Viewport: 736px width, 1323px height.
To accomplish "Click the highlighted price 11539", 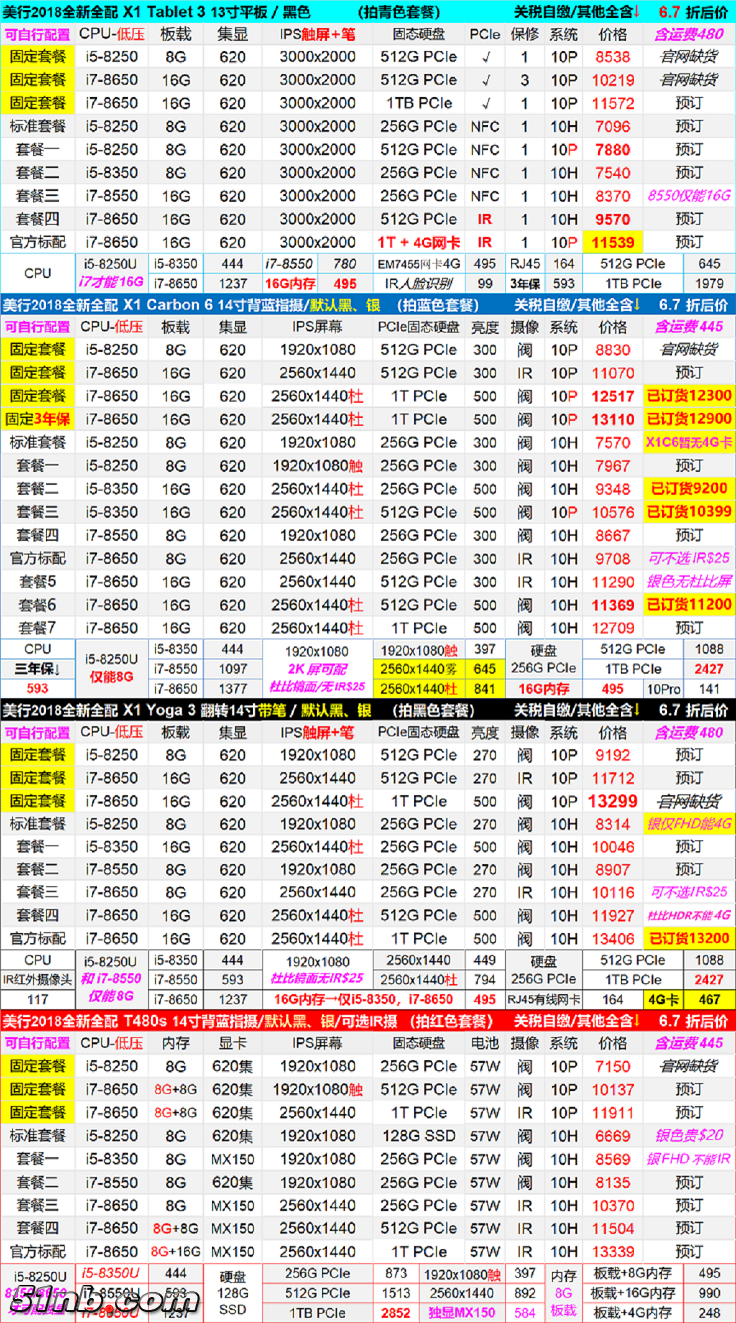I will click(613, 242).
